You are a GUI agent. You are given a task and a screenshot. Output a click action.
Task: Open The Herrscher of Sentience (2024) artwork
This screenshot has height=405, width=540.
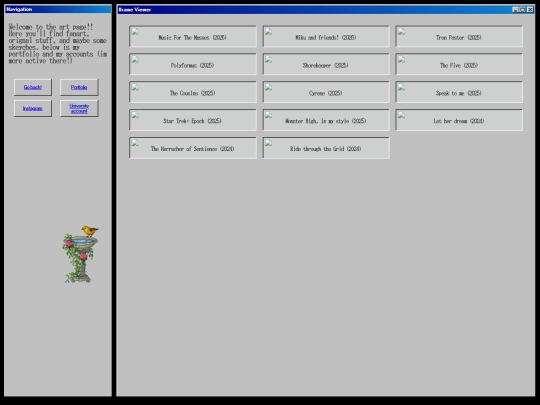point(193,148)
